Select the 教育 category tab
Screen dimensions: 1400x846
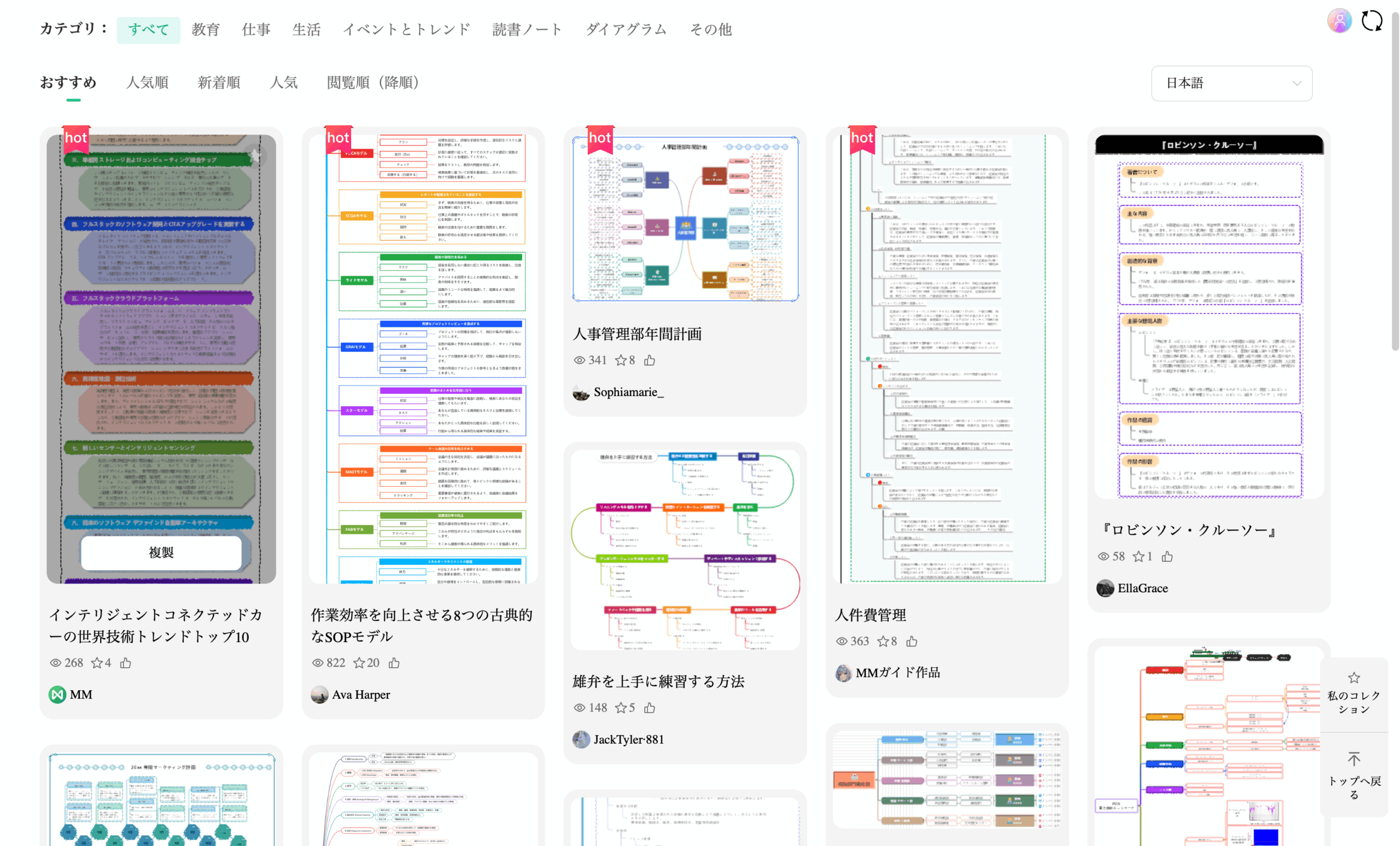point(205,30)
